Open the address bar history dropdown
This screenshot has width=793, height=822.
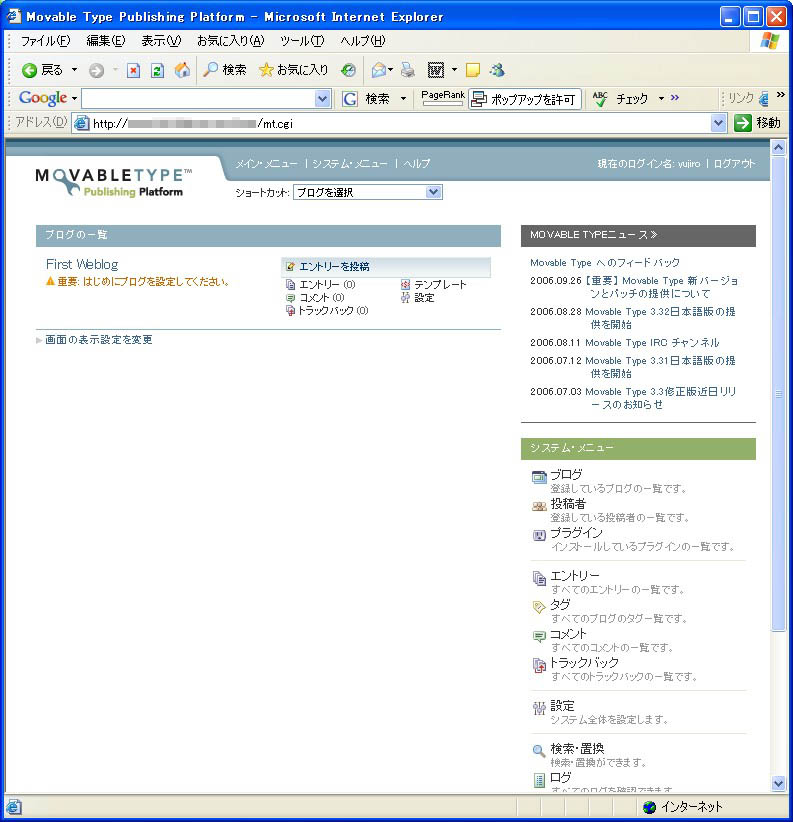click(x=718, y=123)
